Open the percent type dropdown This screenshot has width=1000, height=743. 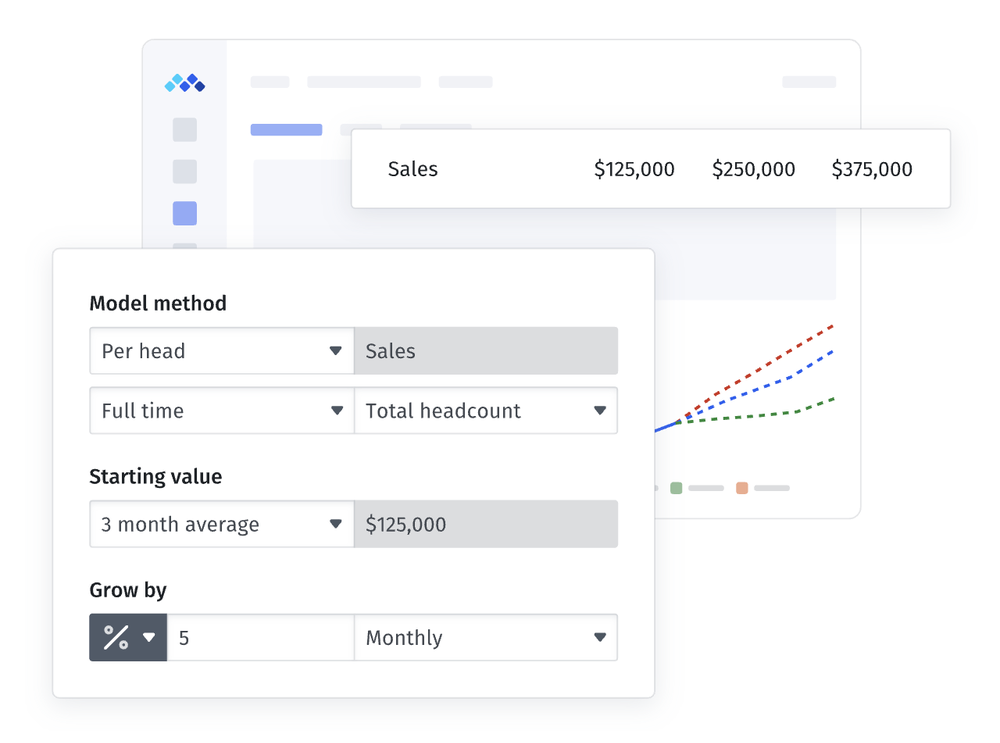tap(128, 637)
